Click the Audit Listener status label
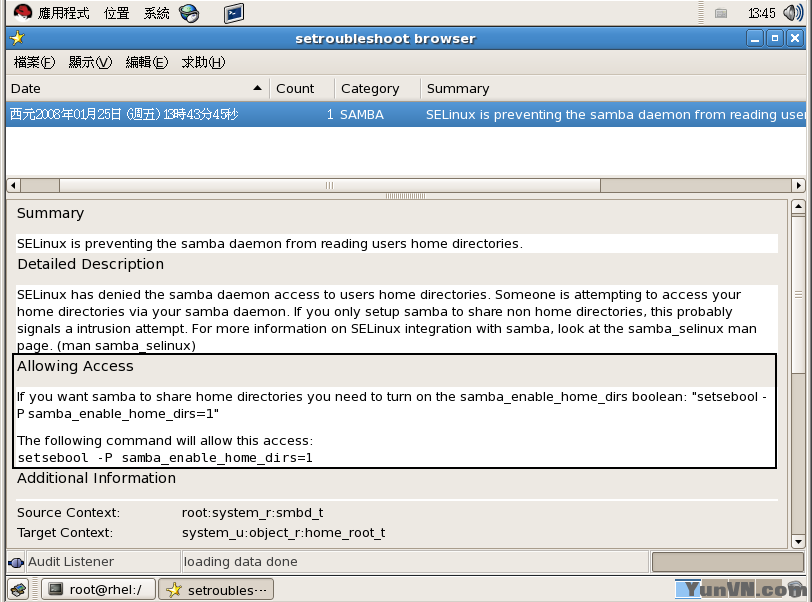 click(x=71, y=562)
